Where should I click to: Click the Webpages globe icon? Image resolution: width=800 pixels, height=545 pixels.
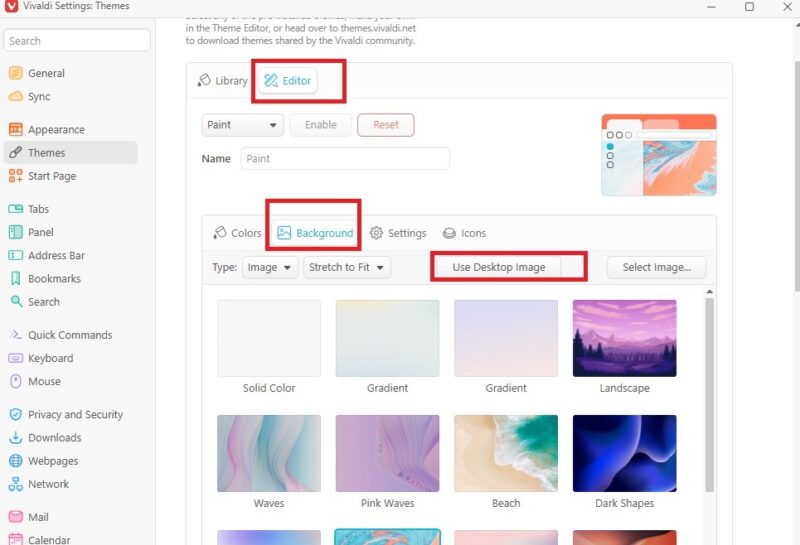(15, 461)
